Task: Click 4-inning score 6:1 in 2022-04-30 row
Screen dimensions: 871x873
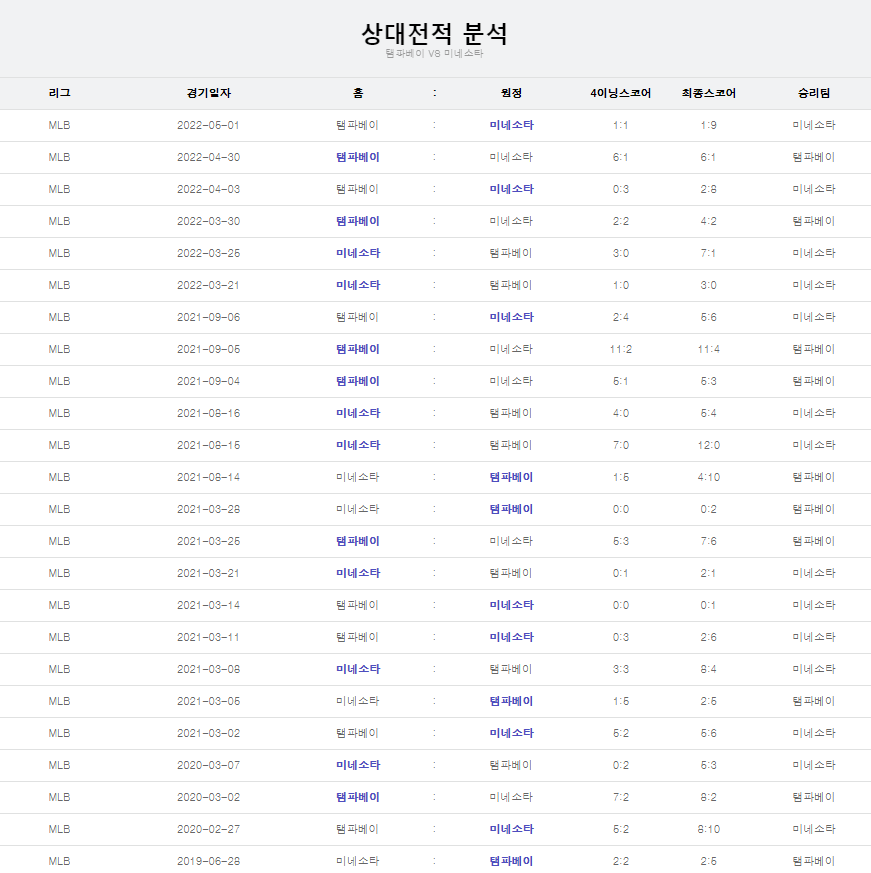Action: pyautogui.click(x=620, y=158)
